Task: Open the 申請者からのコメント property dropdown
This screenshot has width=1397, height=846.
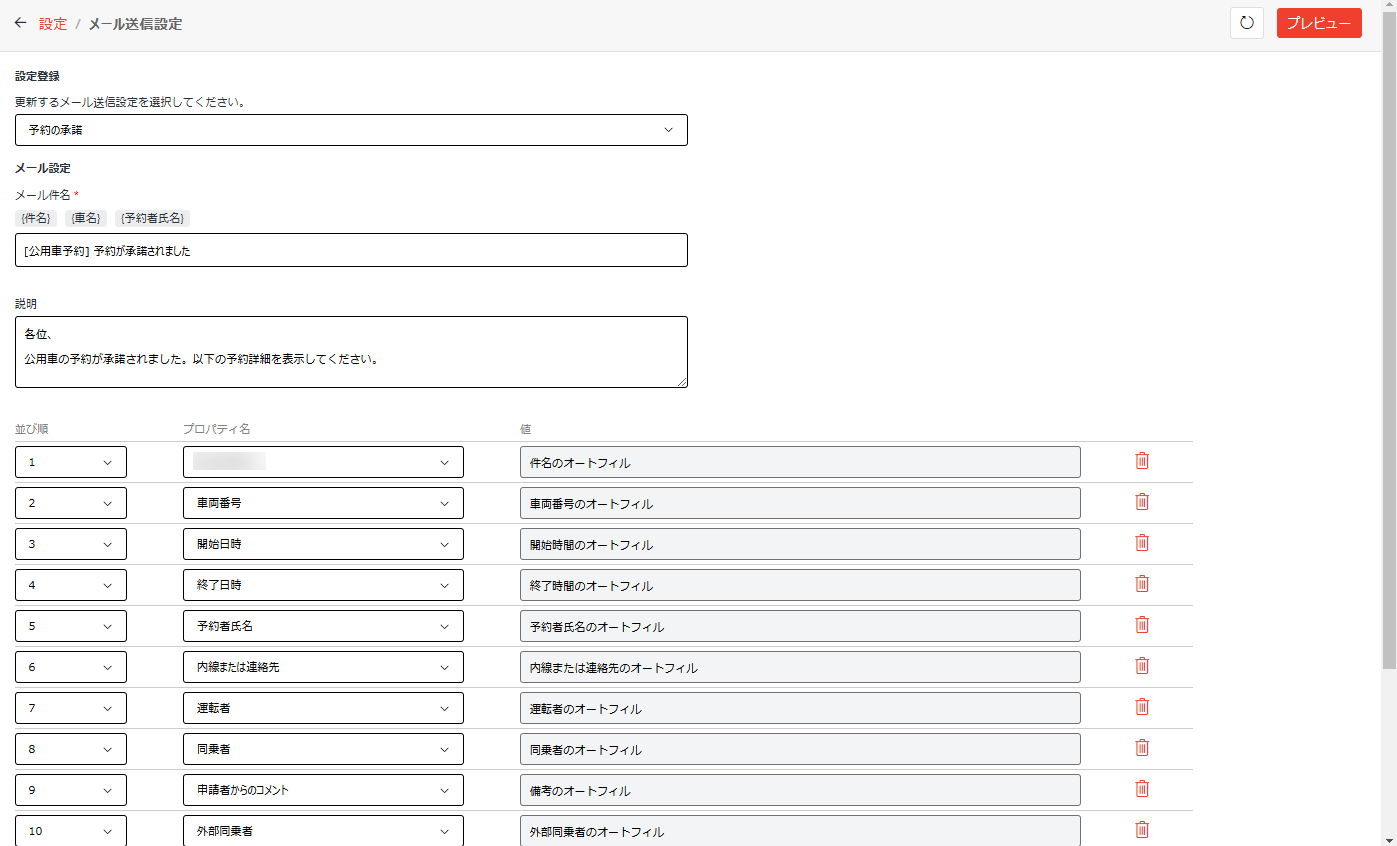Action: click(x=323, y=790)
